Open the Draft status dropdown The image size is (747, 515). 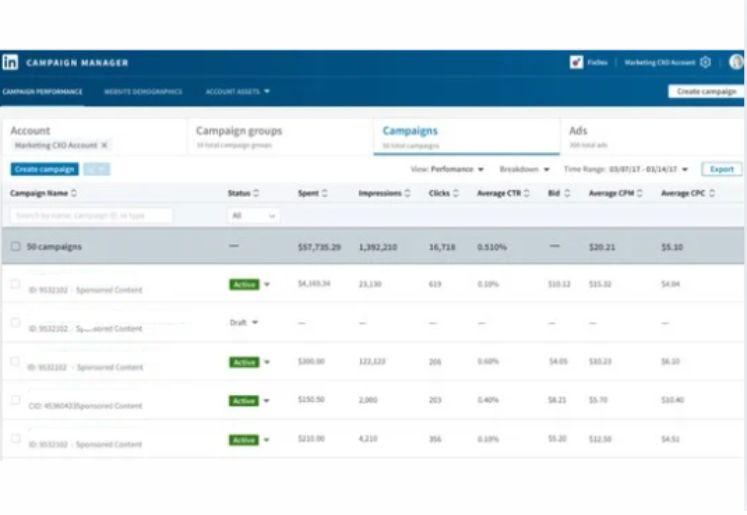click(x=255, y=323)
